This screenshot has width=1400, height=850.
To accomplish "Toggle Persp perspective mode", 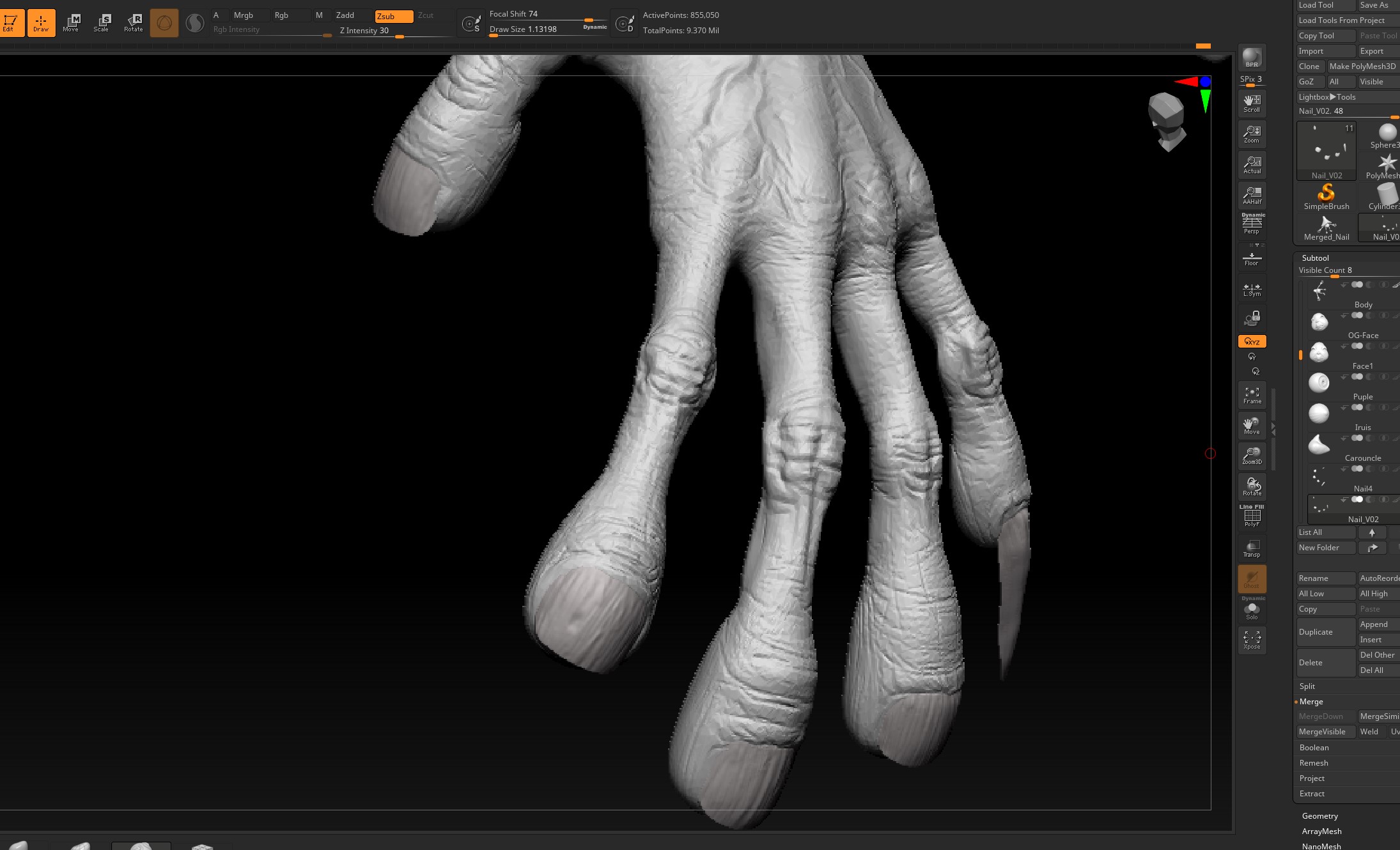I will pos(1252,224).
